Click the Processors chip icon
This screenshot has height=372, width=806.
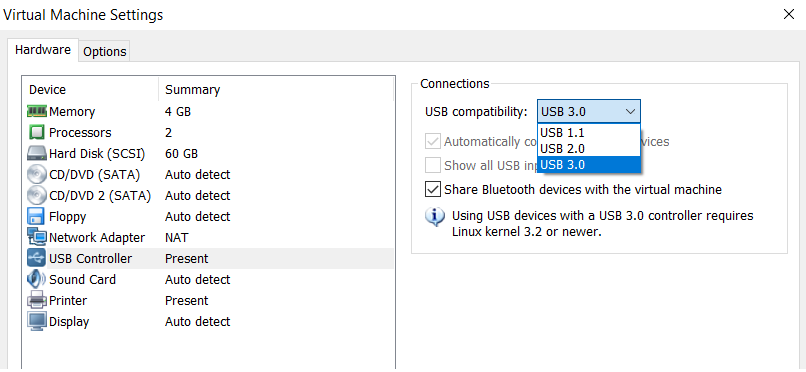coord(36,133)
